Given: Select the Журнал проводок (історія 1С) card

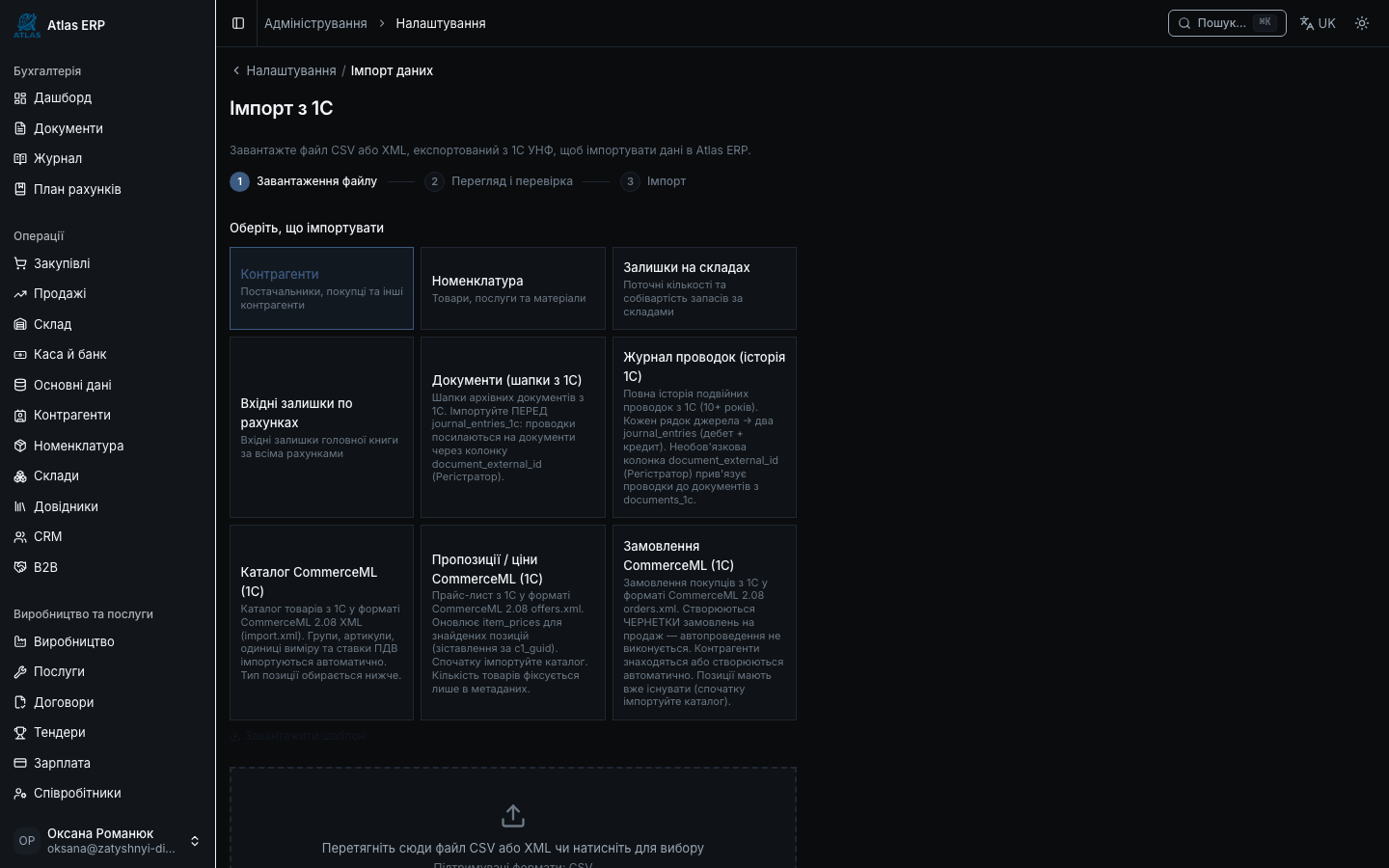Looking at the screenshot, I should (x=704, y=427).
